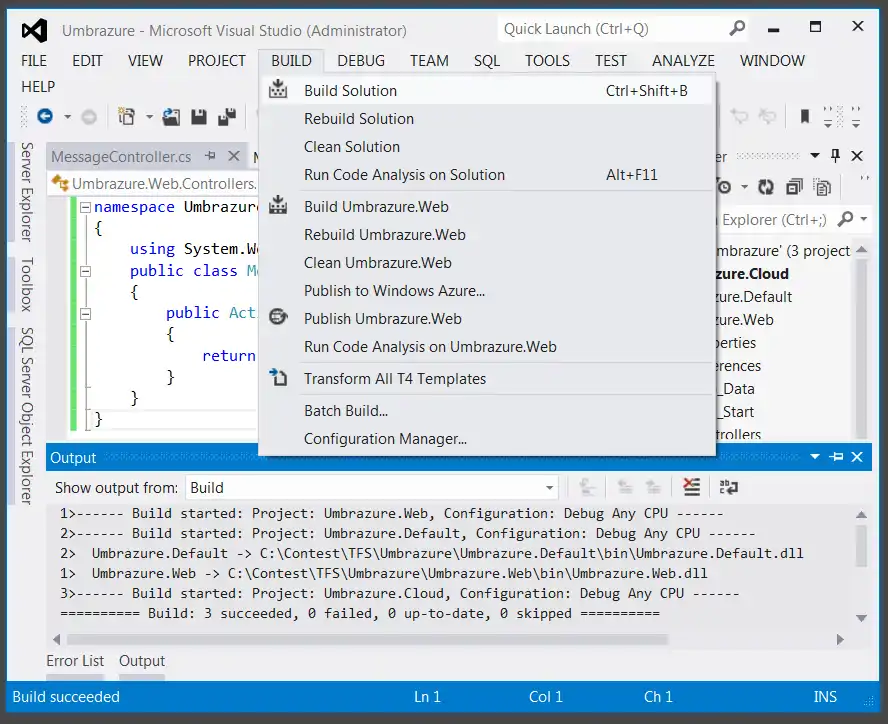Viewport: 888px width, 724px height.
Task: Click Output vertical scrollbar down arrow
Action: pyautogui.click(x=861, y=618)
